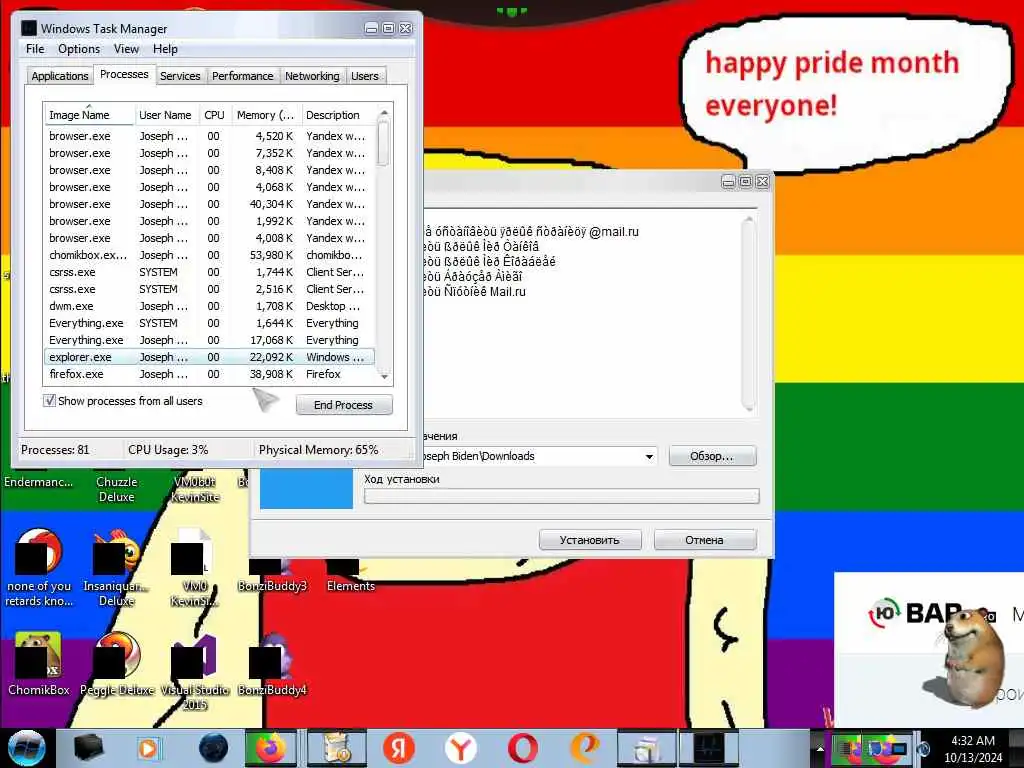Open Insaniquarium Deluxe desktop shortcut
This screenshot has height=768, width=1024.
point(117,568)
